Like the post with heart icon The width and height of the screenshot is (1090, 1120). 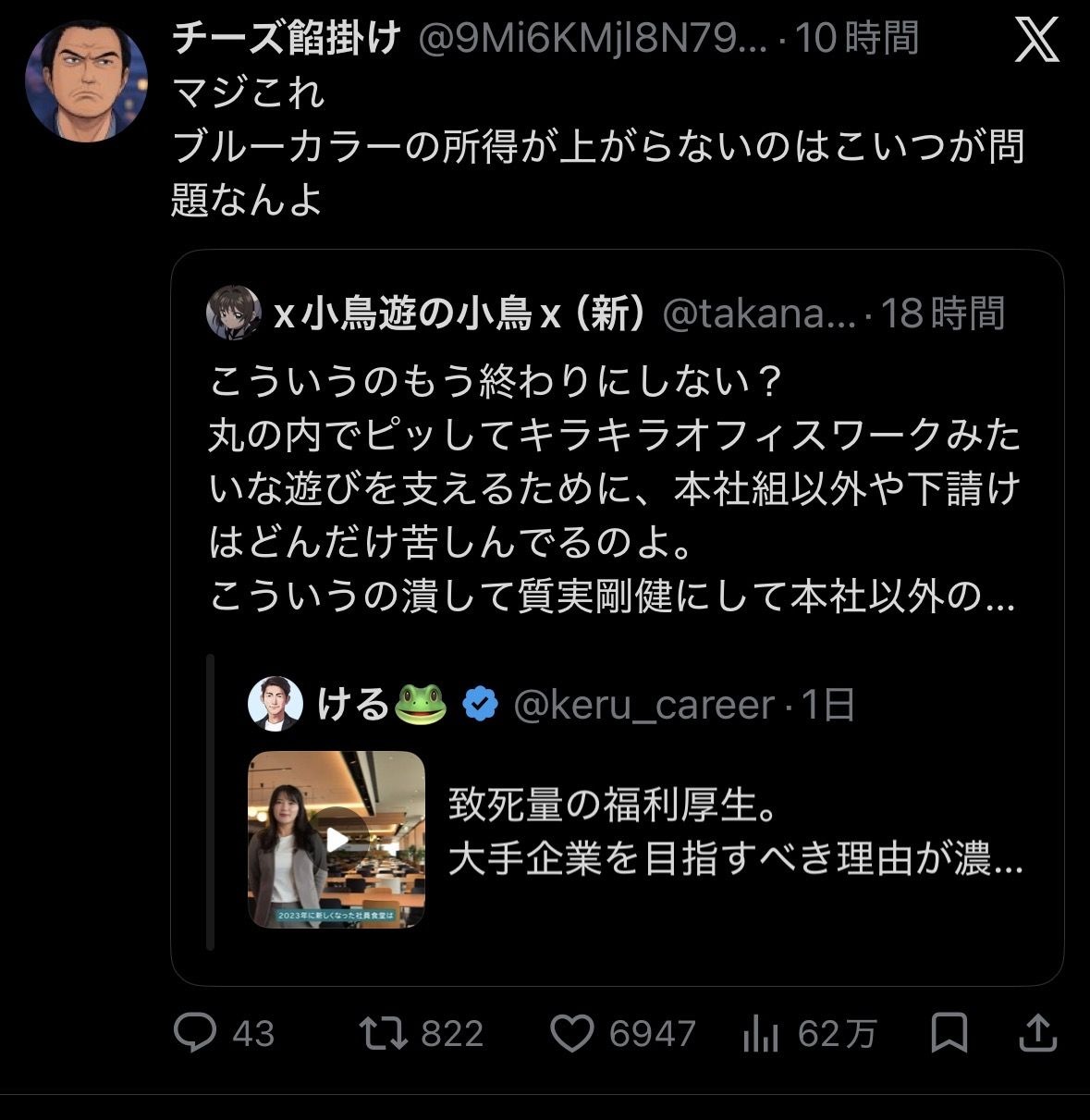point(572,1033)
